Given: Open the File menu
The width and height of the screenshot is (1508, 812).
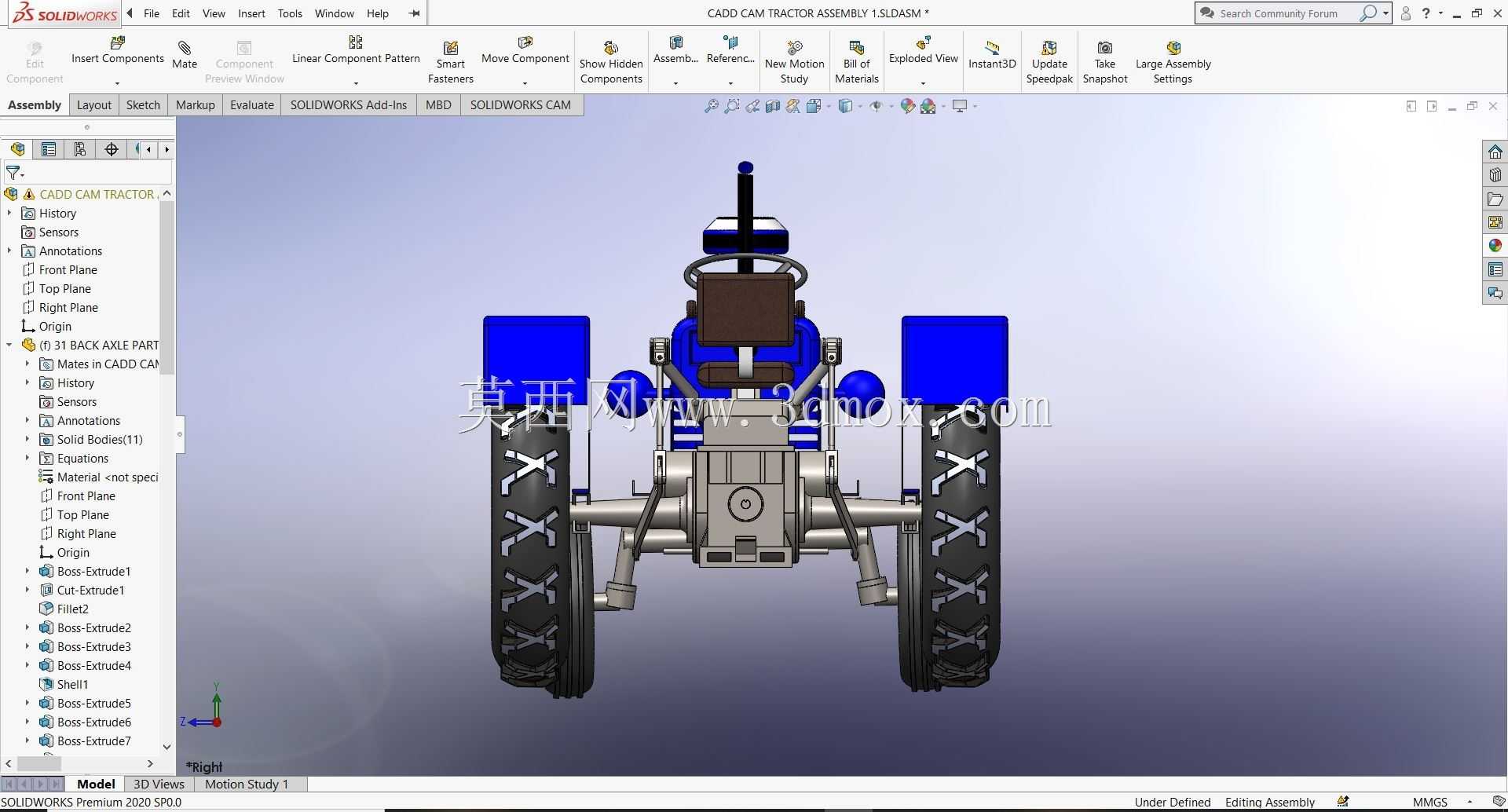Looking at the screenshot, I should [152, 13].
